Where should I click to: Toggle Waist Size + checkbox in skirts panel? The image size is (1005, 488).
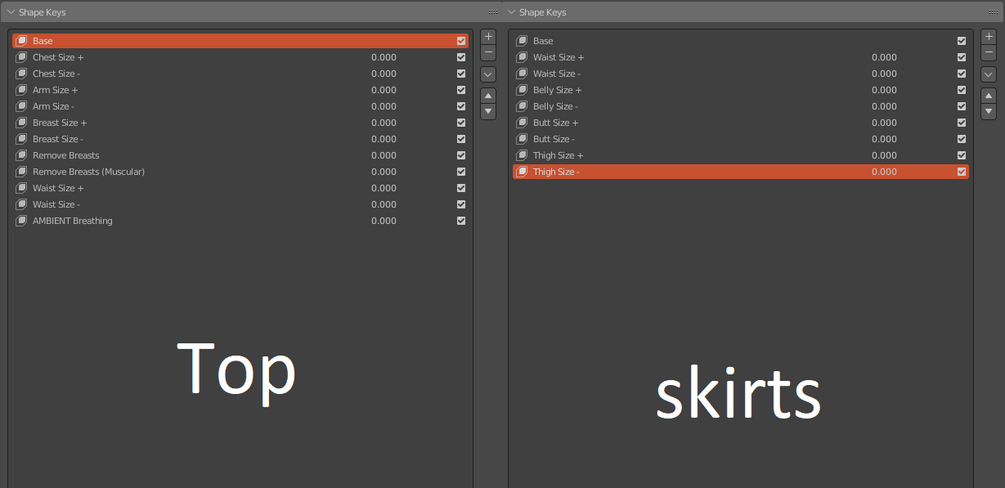(961, 57)
